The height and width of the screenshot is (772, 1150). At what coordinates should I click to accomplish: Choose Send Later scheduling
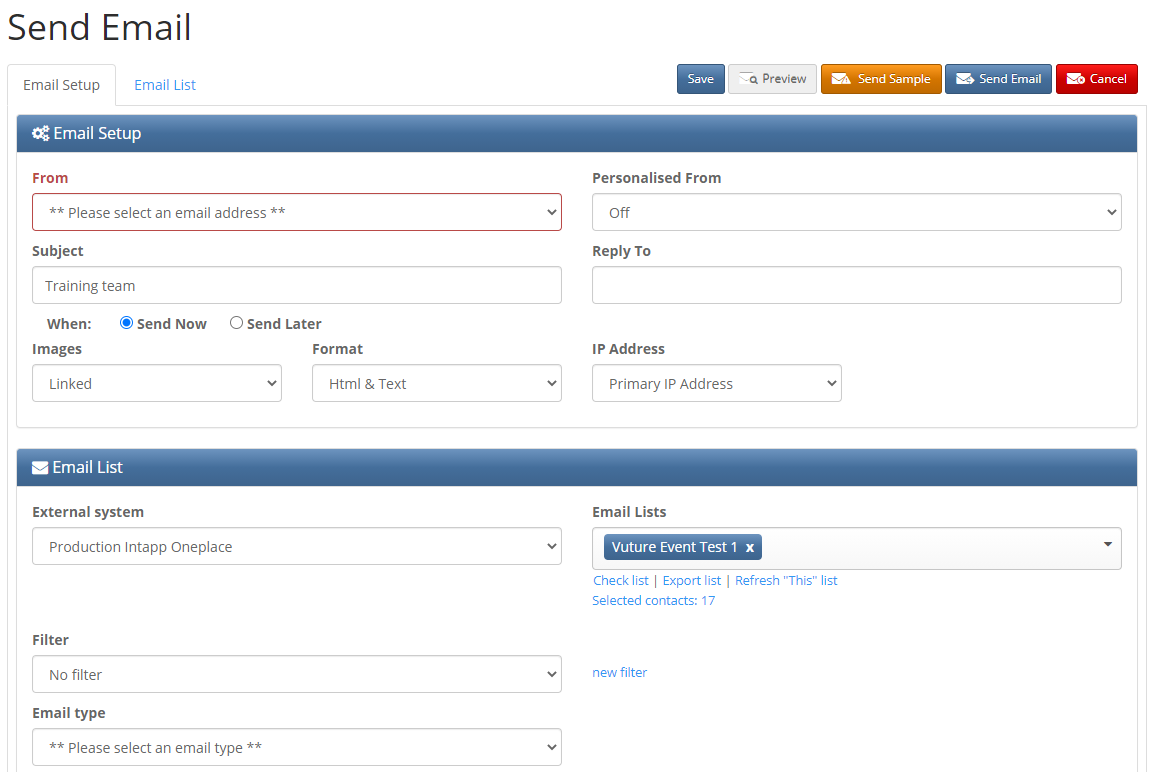[236, 322]
